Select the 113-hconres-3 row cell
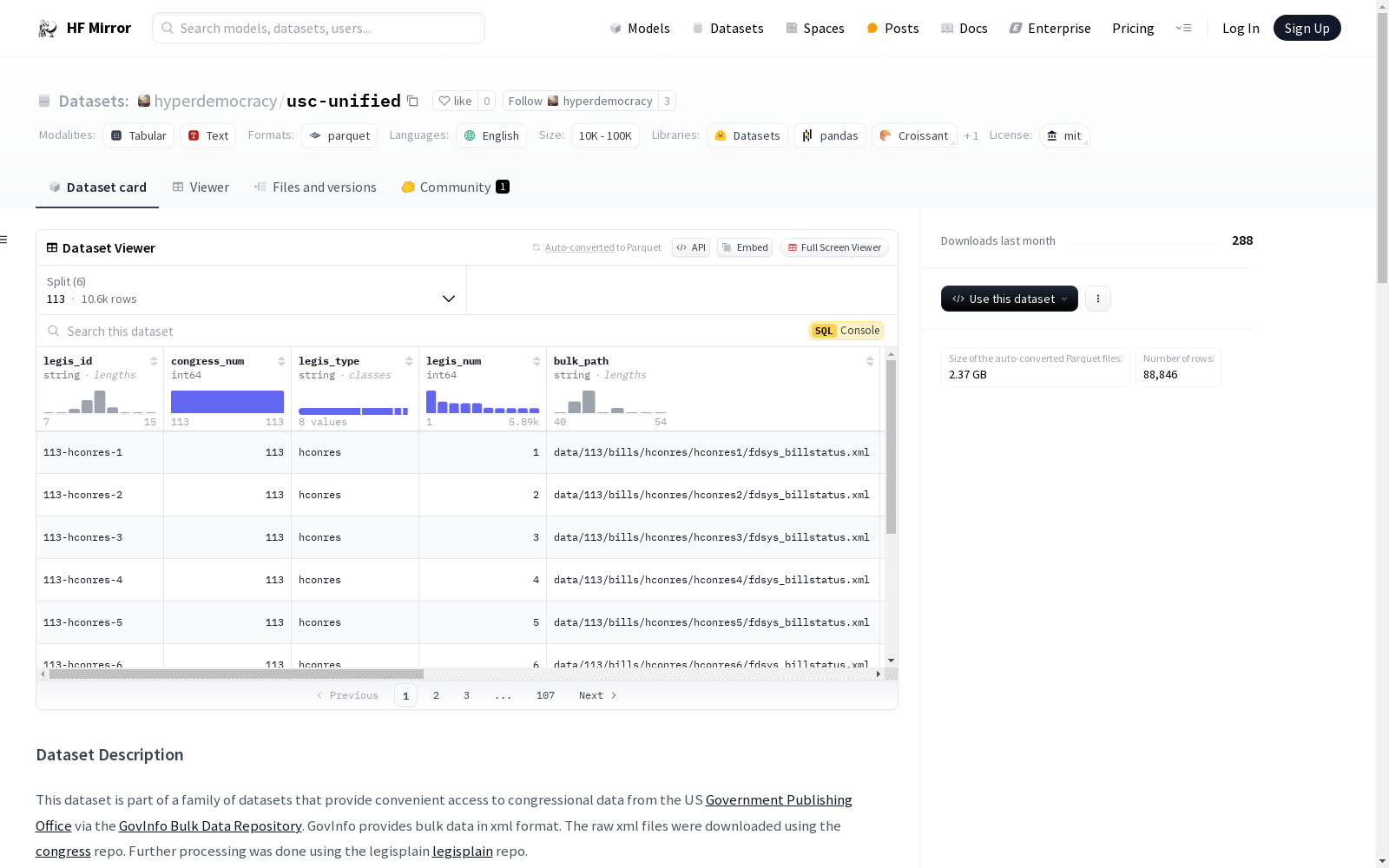1389x868 pixels. [x=100, y=537]
